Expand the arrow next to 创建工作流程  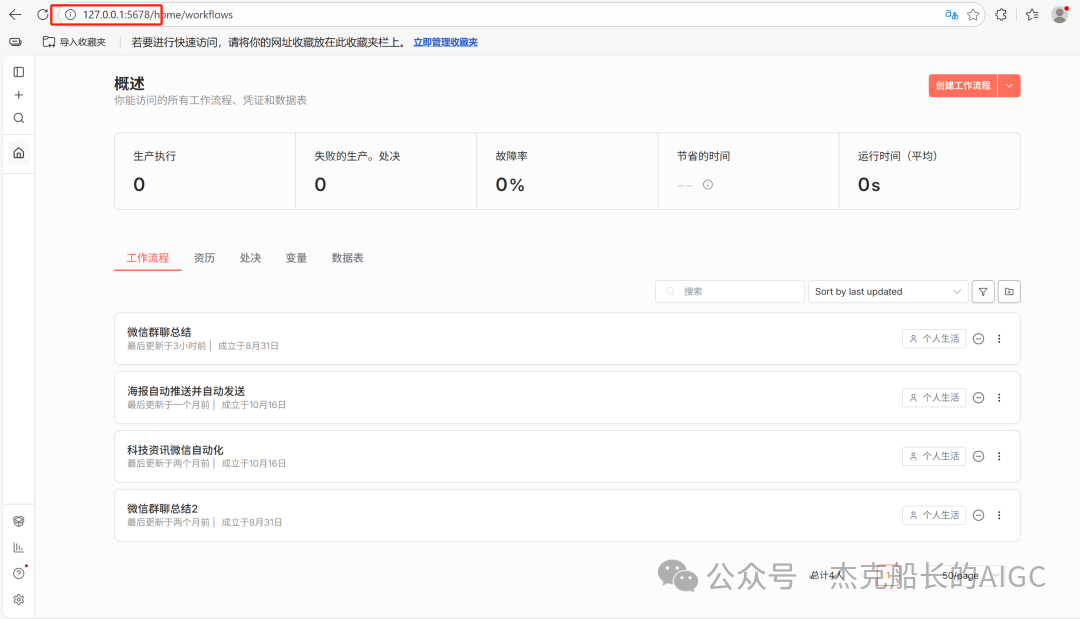(x=1009, y=86)
